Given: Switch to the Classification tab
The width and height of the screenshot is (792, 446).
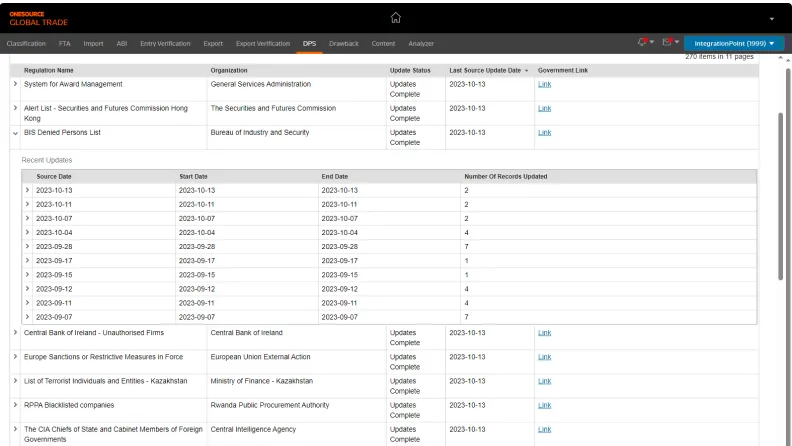Looking at the screenshot, I should click(x=26, y=43).
